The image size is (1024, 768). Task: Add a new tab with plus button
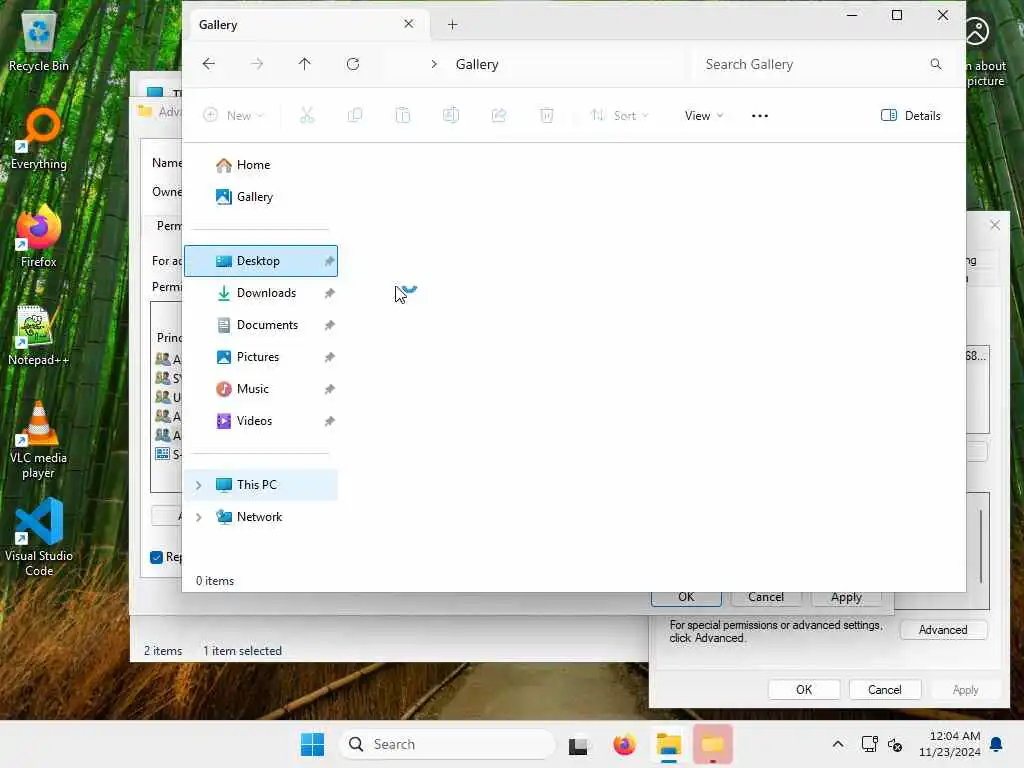click(453, 25)
